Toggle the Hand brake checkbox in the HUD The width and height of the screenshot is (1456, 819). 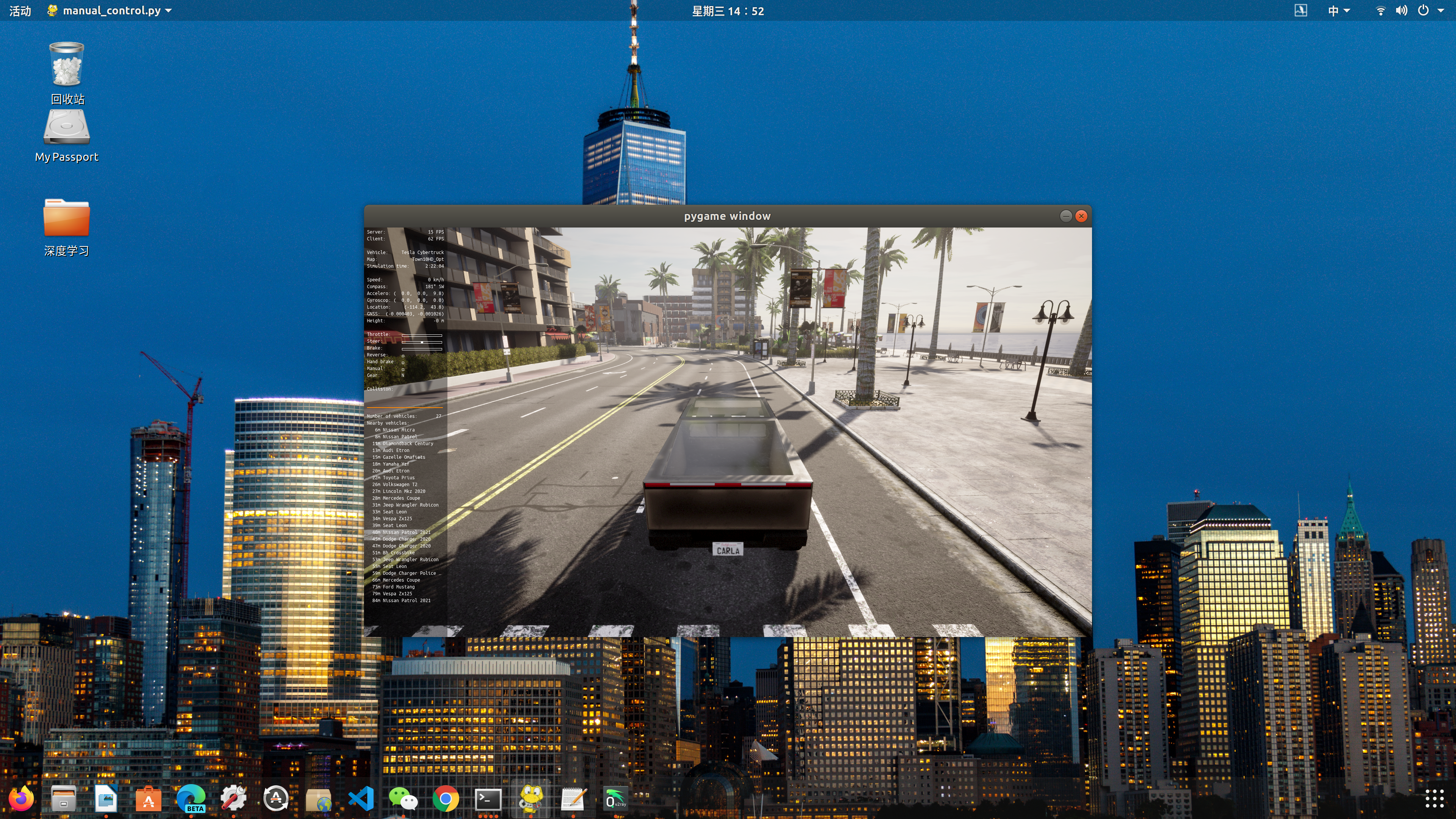click(x=403, y=362)
